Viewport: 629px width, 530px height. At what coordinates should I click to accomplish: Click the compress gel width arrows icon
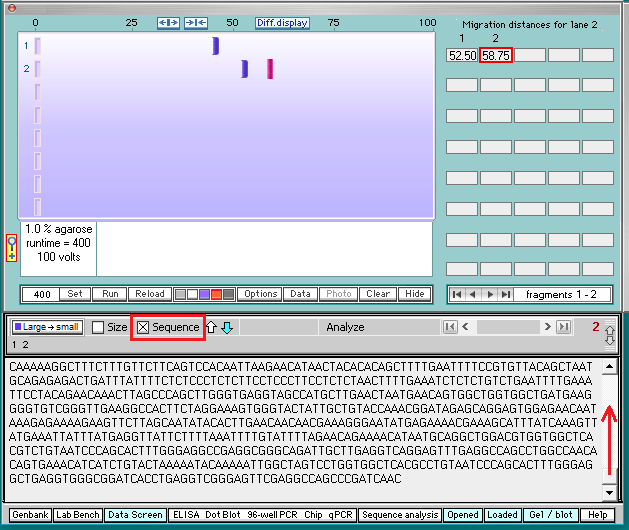pyautogui.click(x=195, y=23)
